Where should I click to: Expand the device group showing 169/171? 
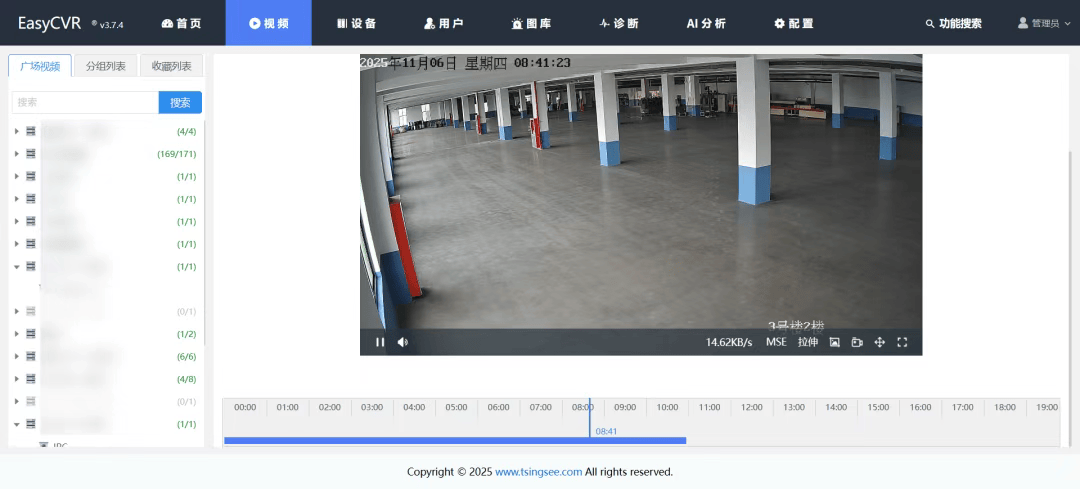click(17, 154)
